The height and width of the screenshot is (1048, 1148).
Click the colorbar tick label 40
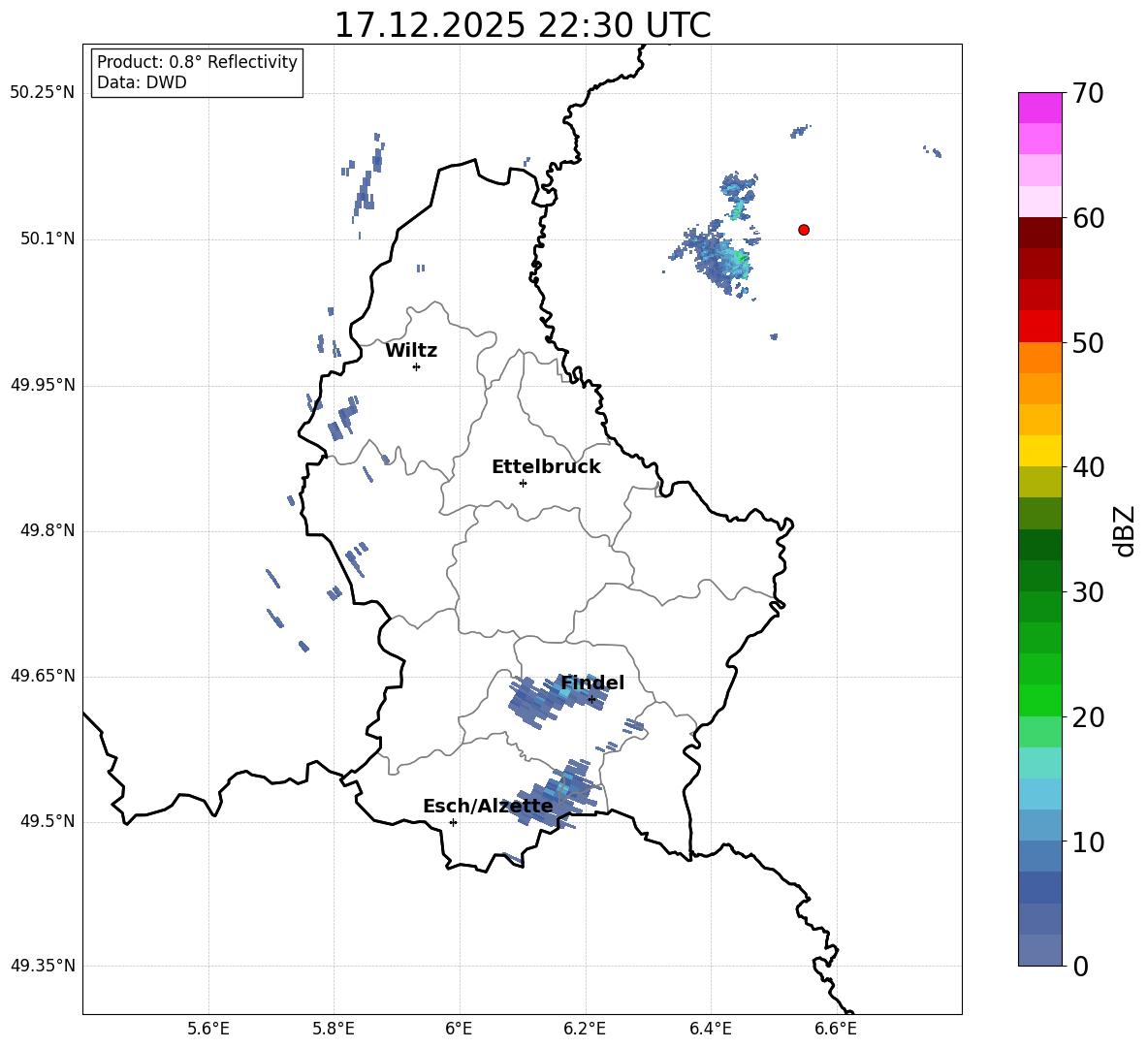[x=1088, y=467]
